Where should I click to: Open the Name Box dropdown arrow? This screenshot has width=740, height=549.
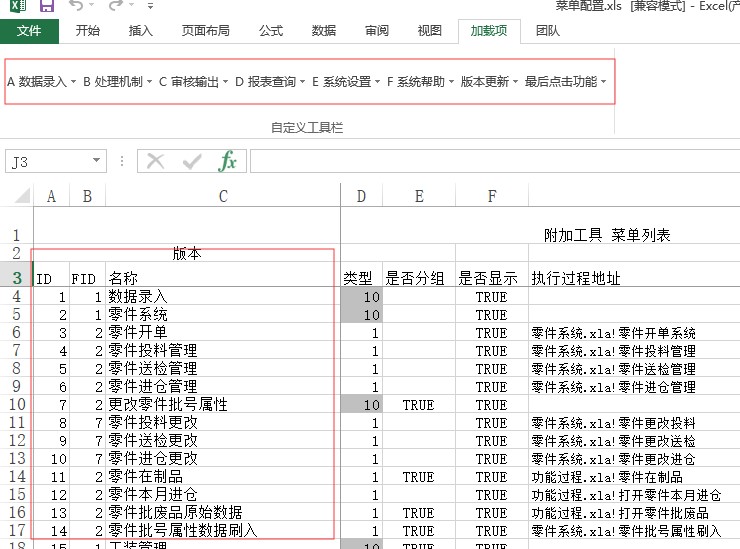(96, 161)
